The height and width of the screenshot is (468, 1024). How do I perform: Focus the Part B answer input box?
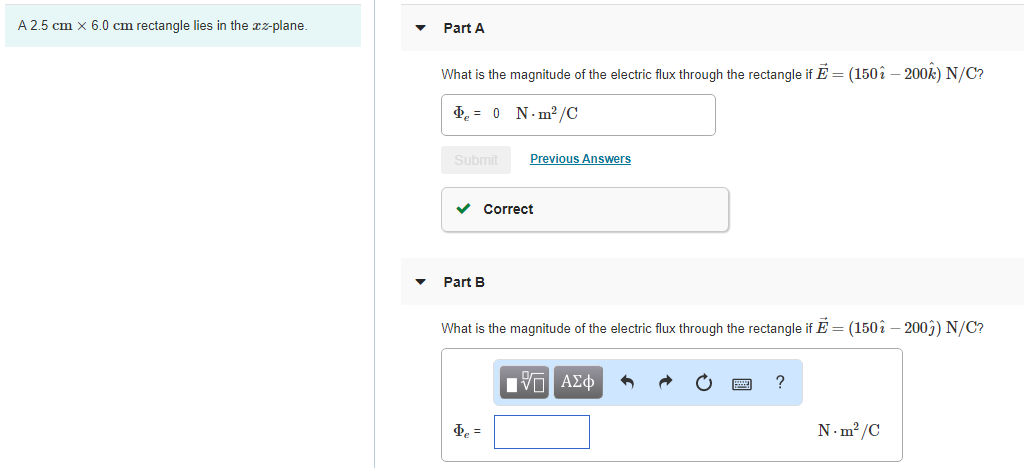pos(541,432)
